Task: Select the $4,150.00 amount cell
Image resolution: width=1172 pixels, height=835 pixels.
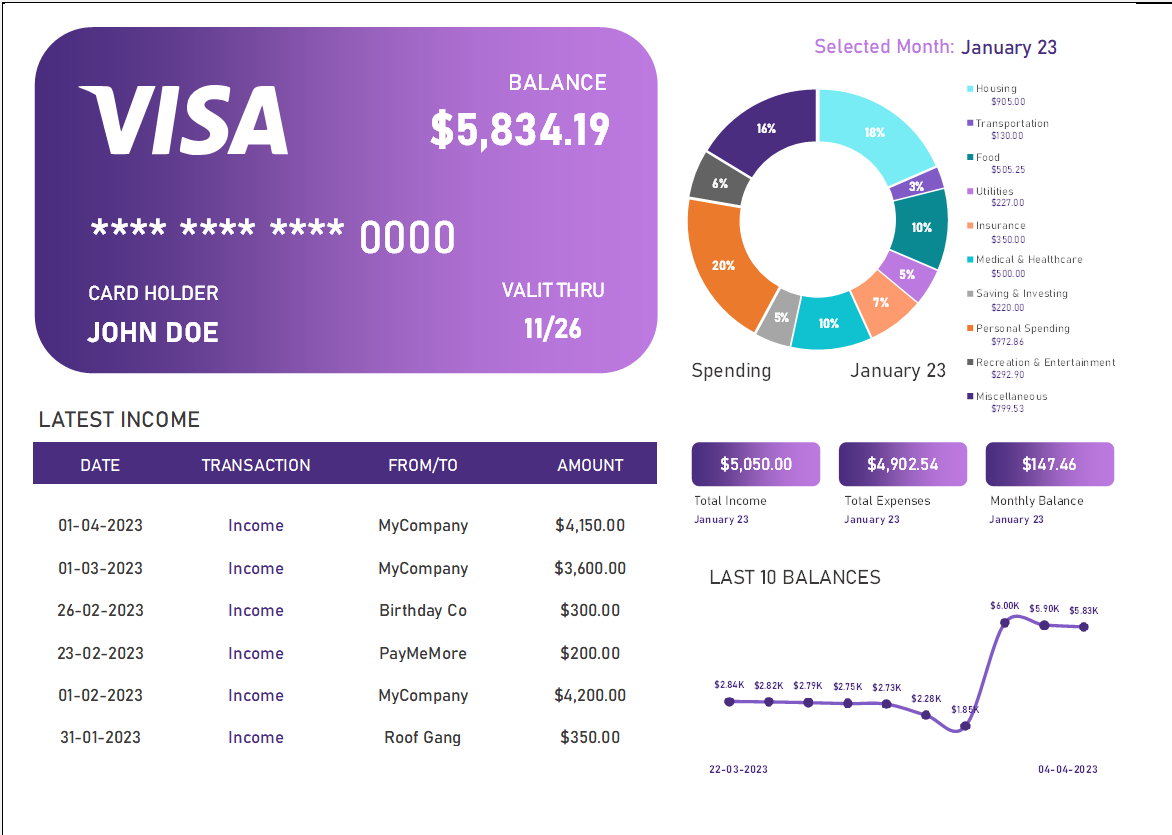Action: click(590, 526)
